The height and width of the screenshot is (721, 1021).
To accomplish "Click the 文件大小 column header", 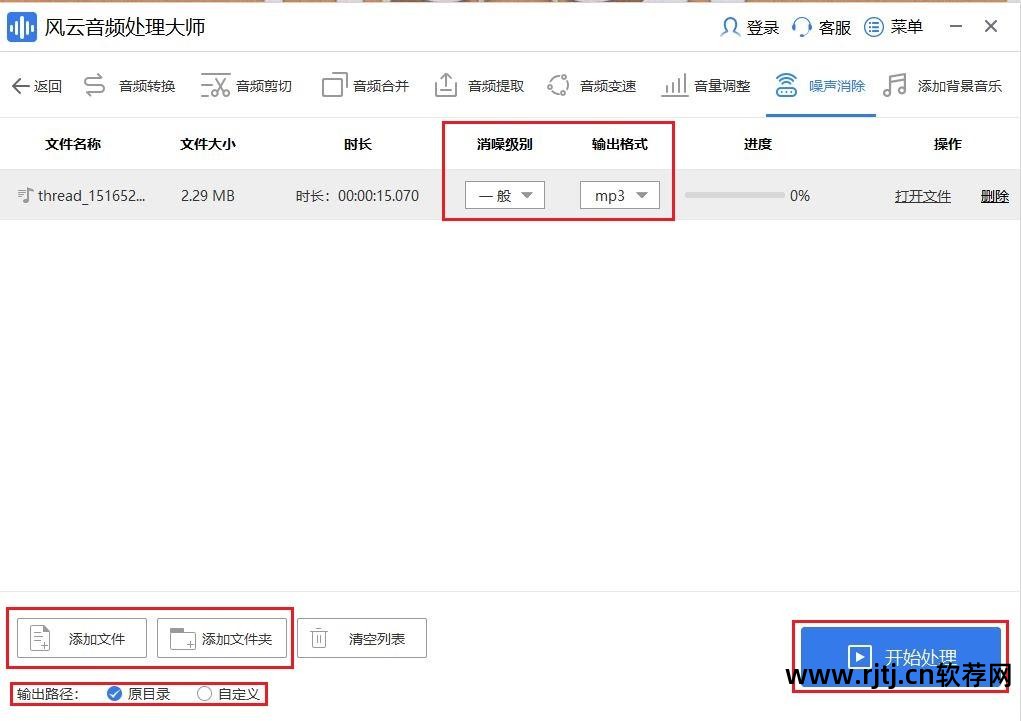I will pyautogui.click(x=208, y=144).
